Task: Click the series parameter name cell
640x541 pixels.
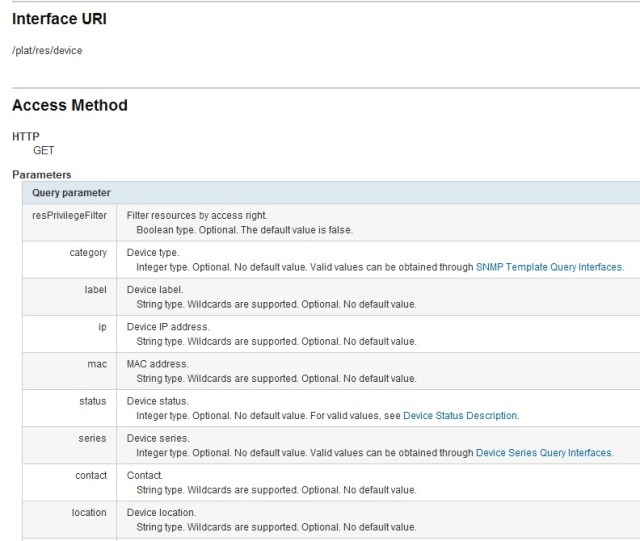Action: click(92, 439)
